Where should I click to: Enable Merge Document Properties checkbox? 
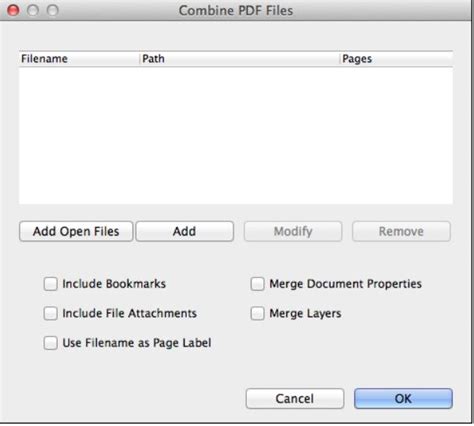pos(257,284)
